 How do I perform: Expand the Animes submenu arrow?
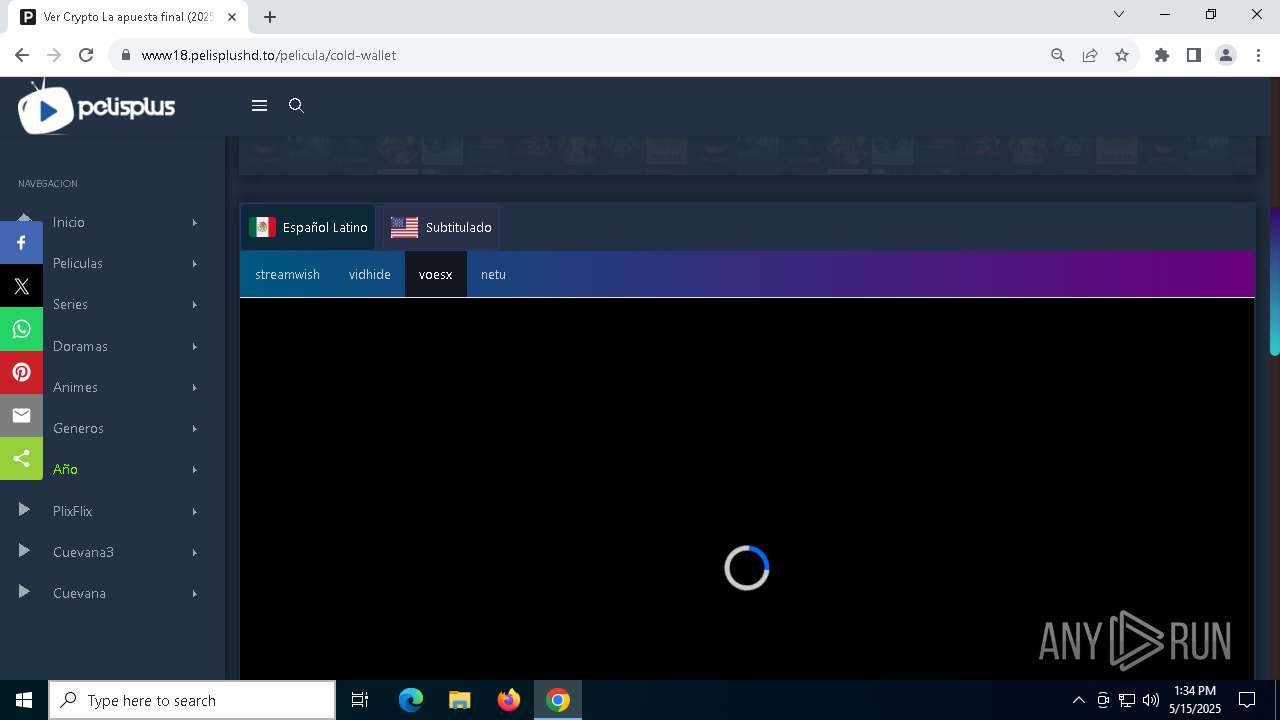tap(195, 387)
